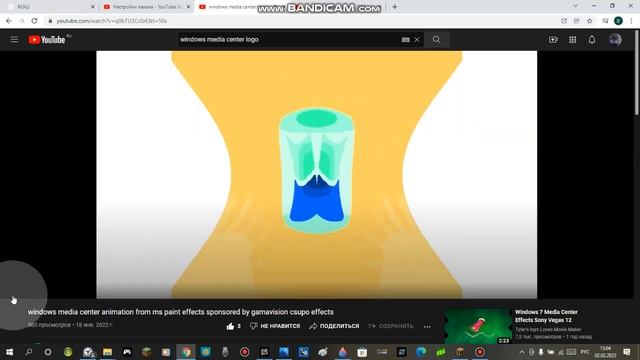Image resolution: width=640 pixels, height=360 pixels.
Task: Open the taskbar clock and date
Action: 605,352
